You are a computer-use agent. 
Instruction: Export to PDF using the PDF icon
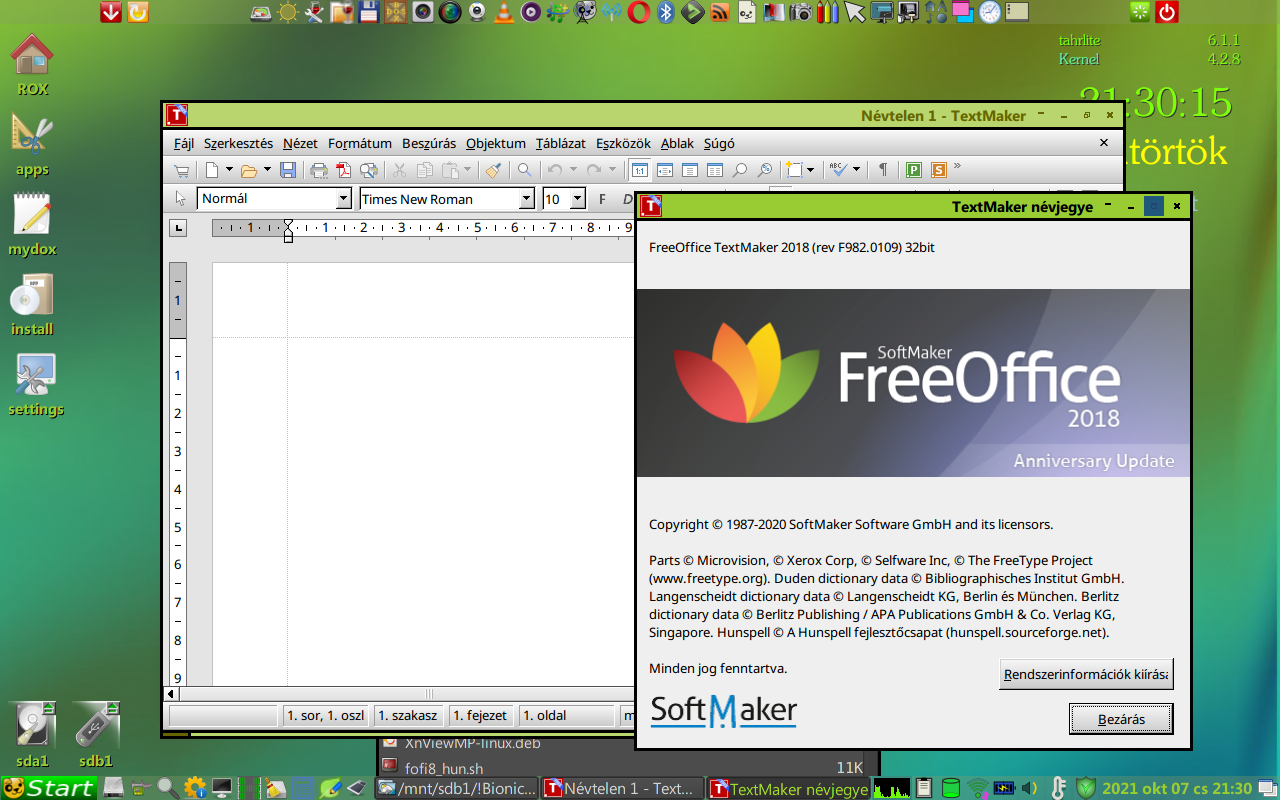[344, 170]
